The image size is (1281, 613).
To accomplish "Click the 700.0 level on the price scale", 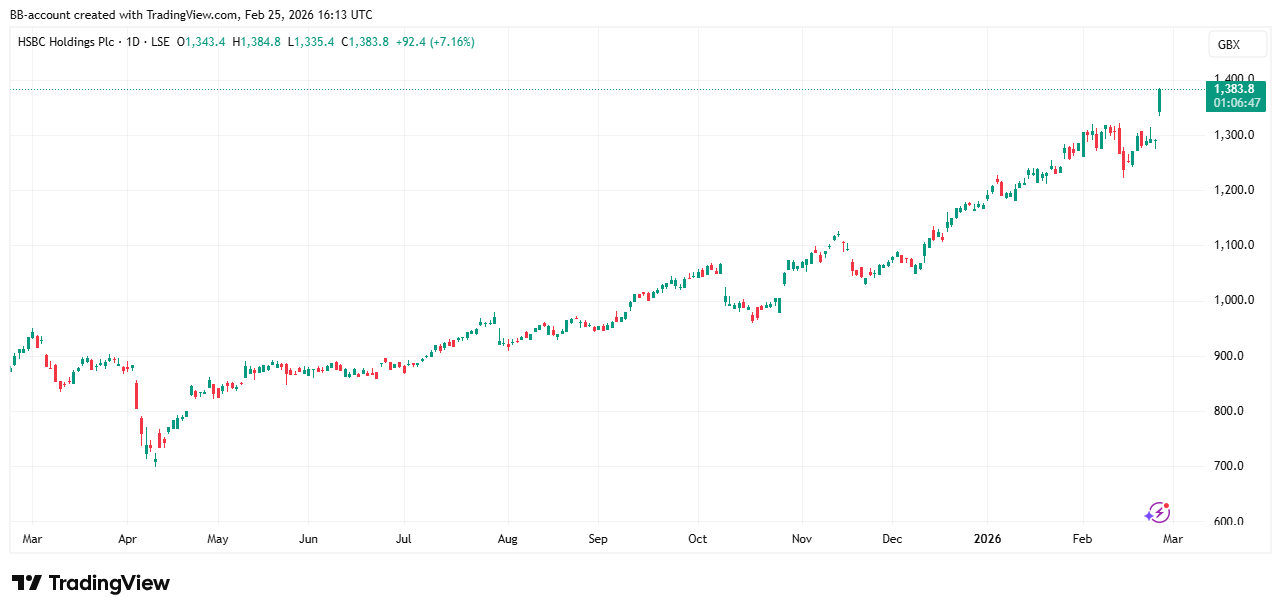I will 1237,466.
